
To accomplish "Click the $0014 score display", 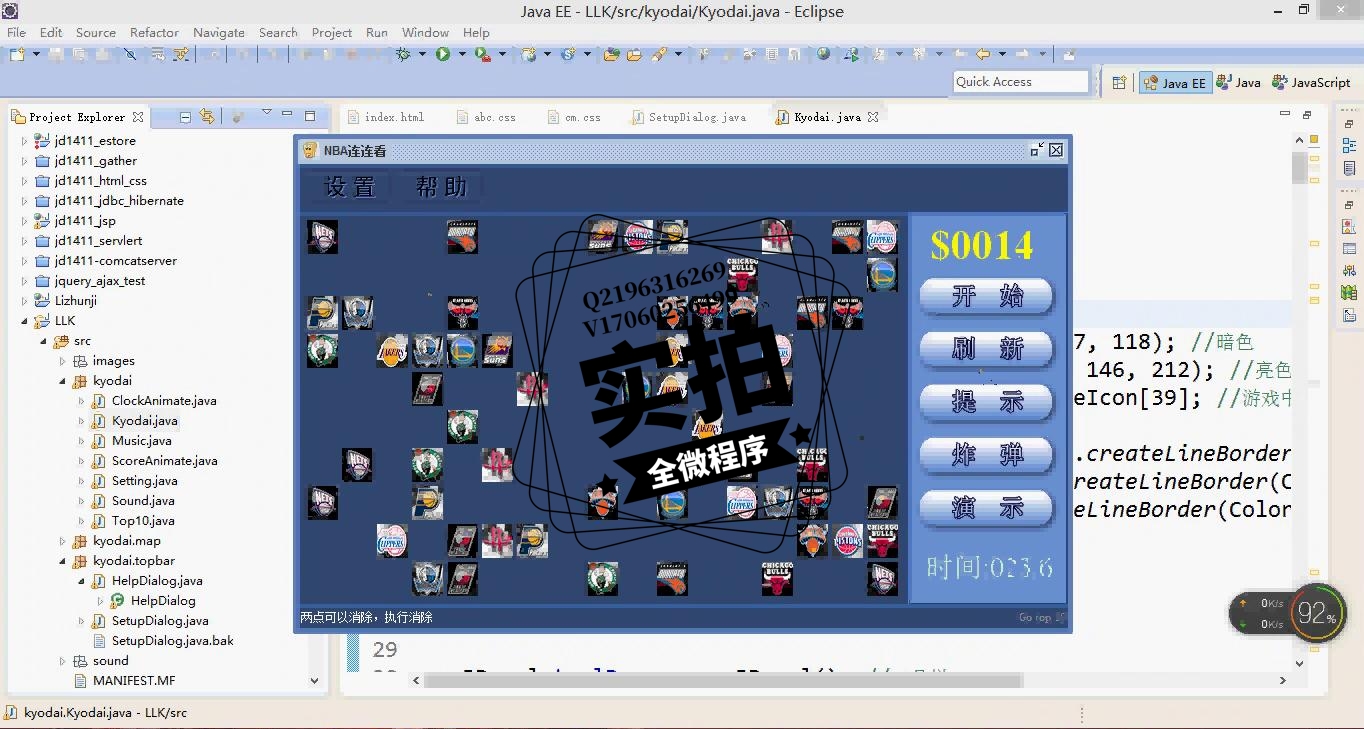I will pyautogui.click(x=982, y=246).
